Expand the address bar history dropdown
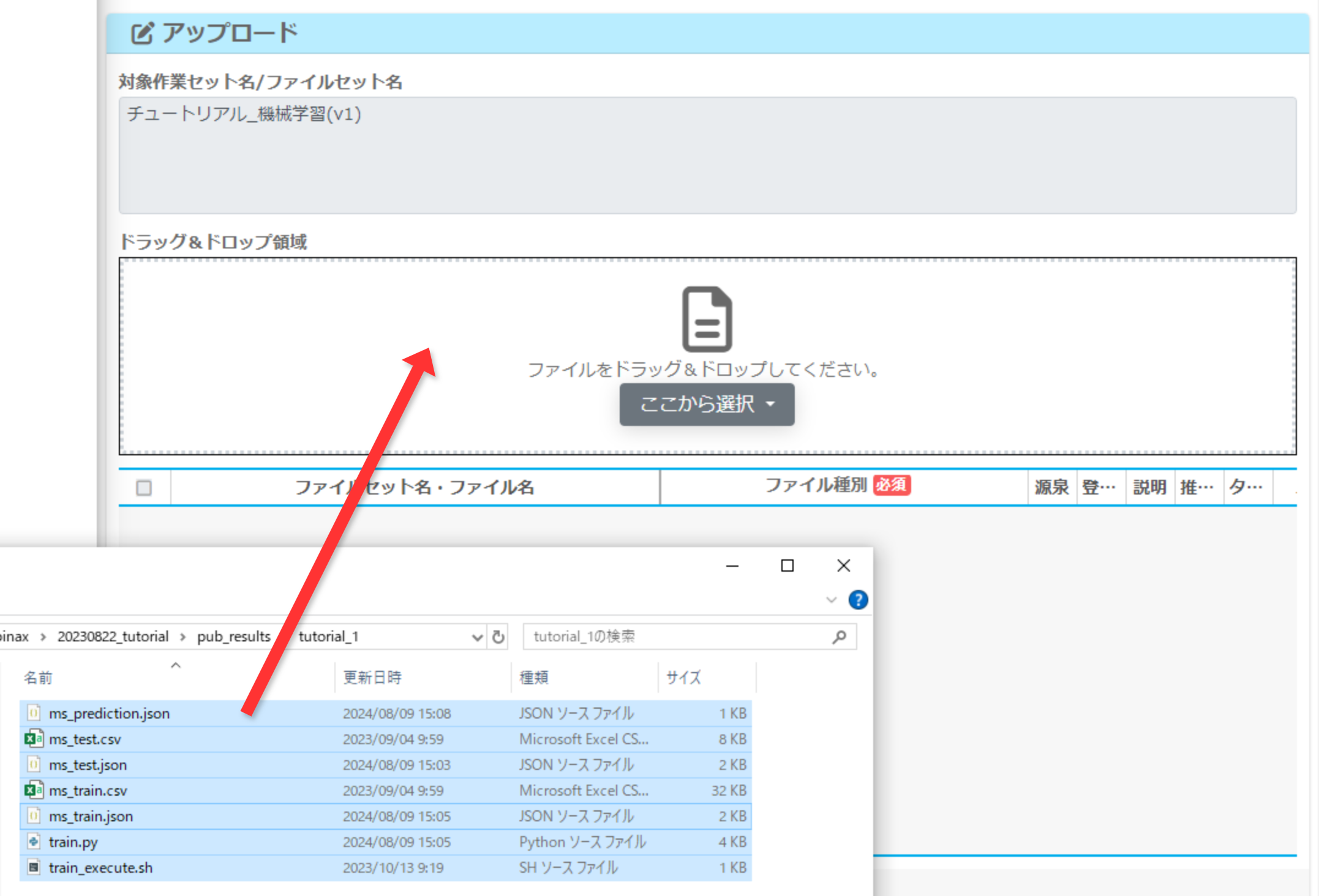1319x896 pixels. (x=477, y=637)
